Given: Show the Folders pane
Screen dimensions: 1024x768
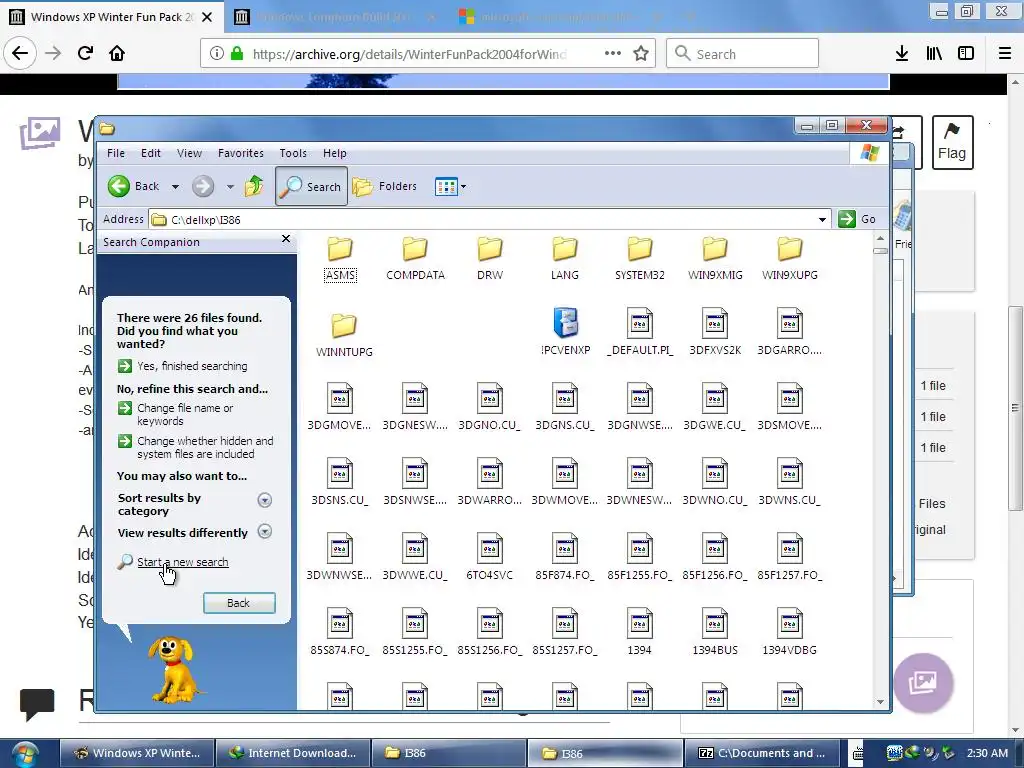Looking at the screenshot, I should click(x=384, y=186).
